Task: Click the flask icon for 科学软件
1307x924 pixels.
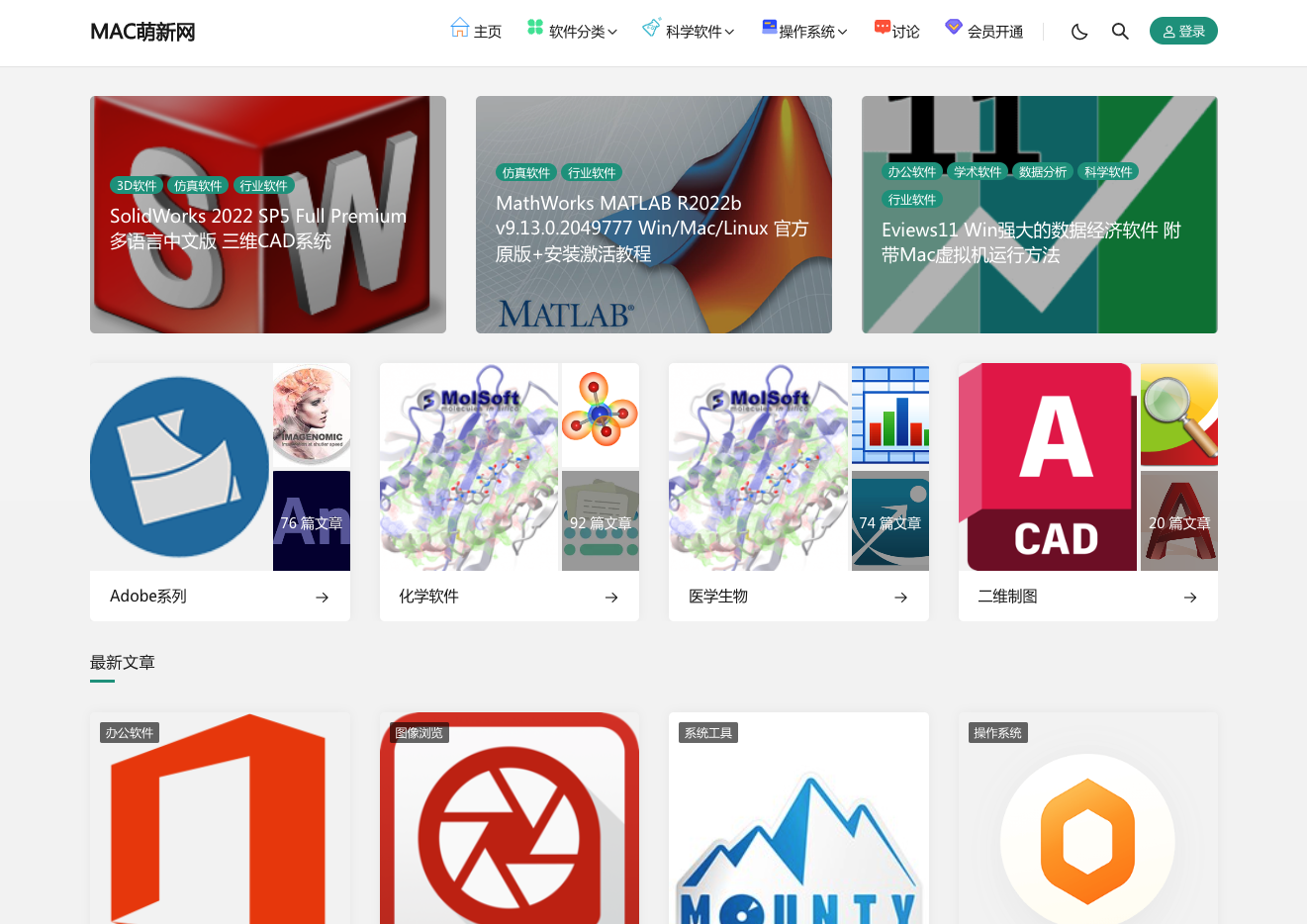Action: tap(651, 28)
